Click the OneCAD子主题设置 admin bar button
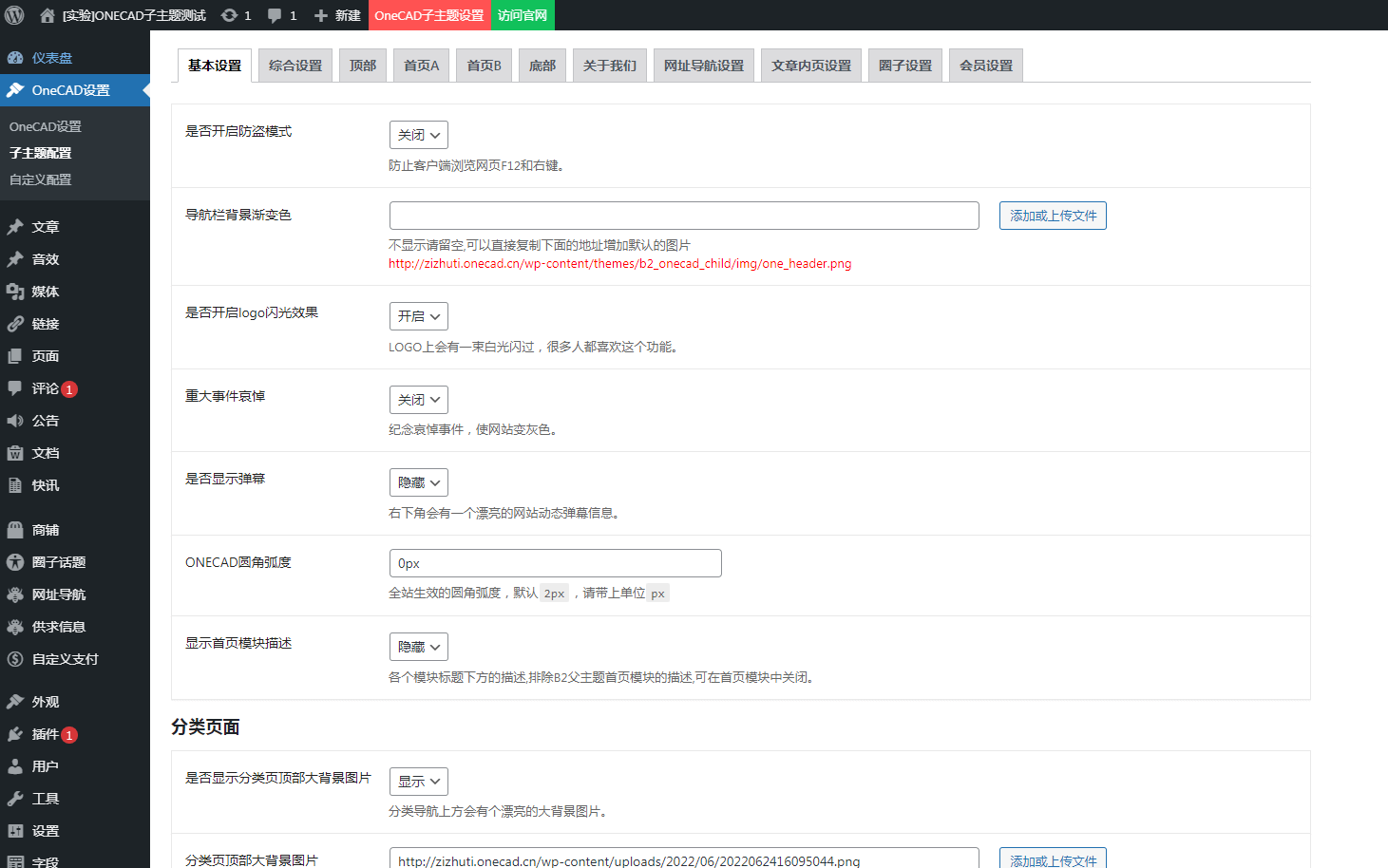The image size is (1388, 868). point(429,15)
